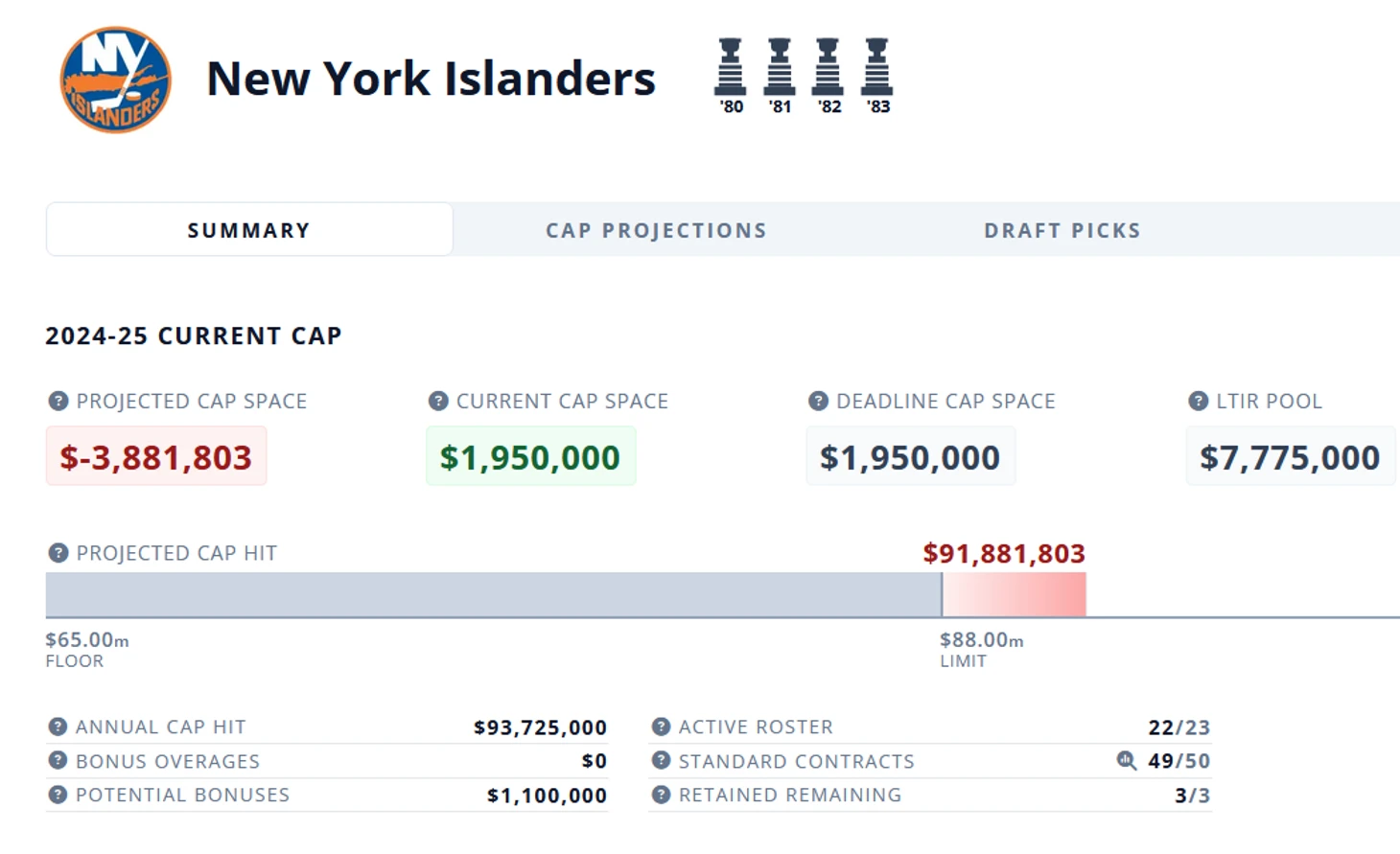Click help icon beside Projected Cap Space
Screen dimensions: 1400x854
pos(58,402)
